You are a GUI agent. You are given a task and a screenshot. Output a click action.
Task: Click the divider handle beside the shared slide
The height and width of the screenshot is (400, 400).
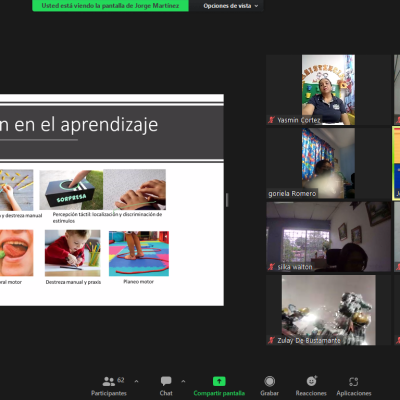[227, 200]
